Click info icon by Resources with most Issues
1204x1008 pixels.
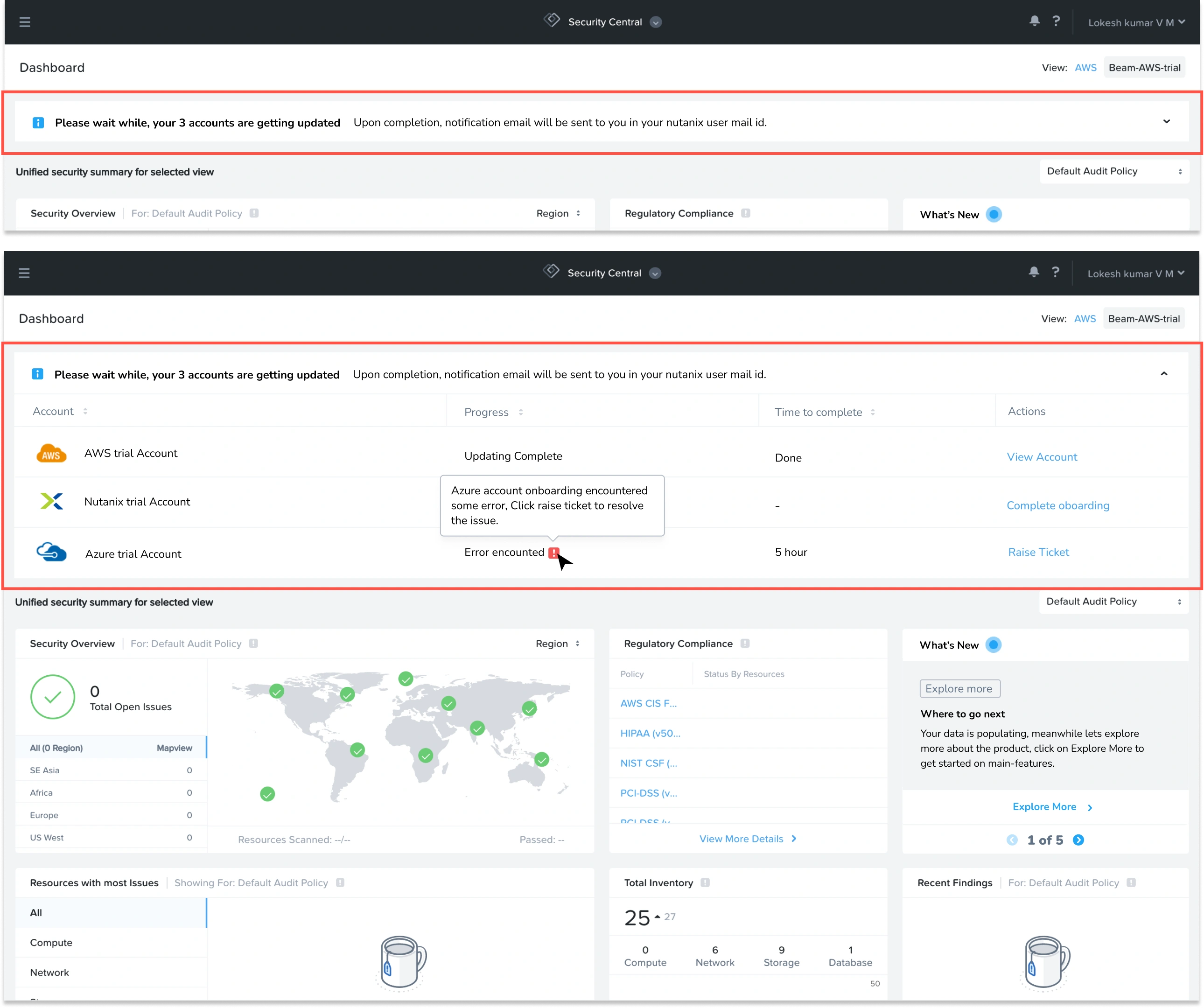click(340, 883)
